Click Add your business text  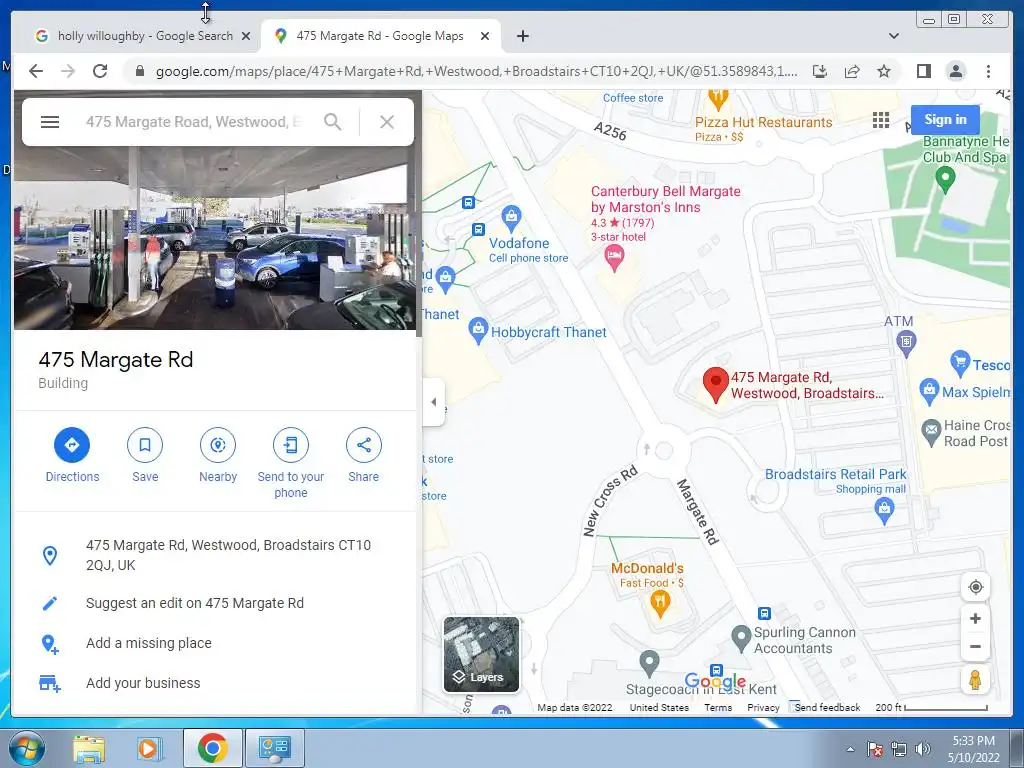pos(143,683)
